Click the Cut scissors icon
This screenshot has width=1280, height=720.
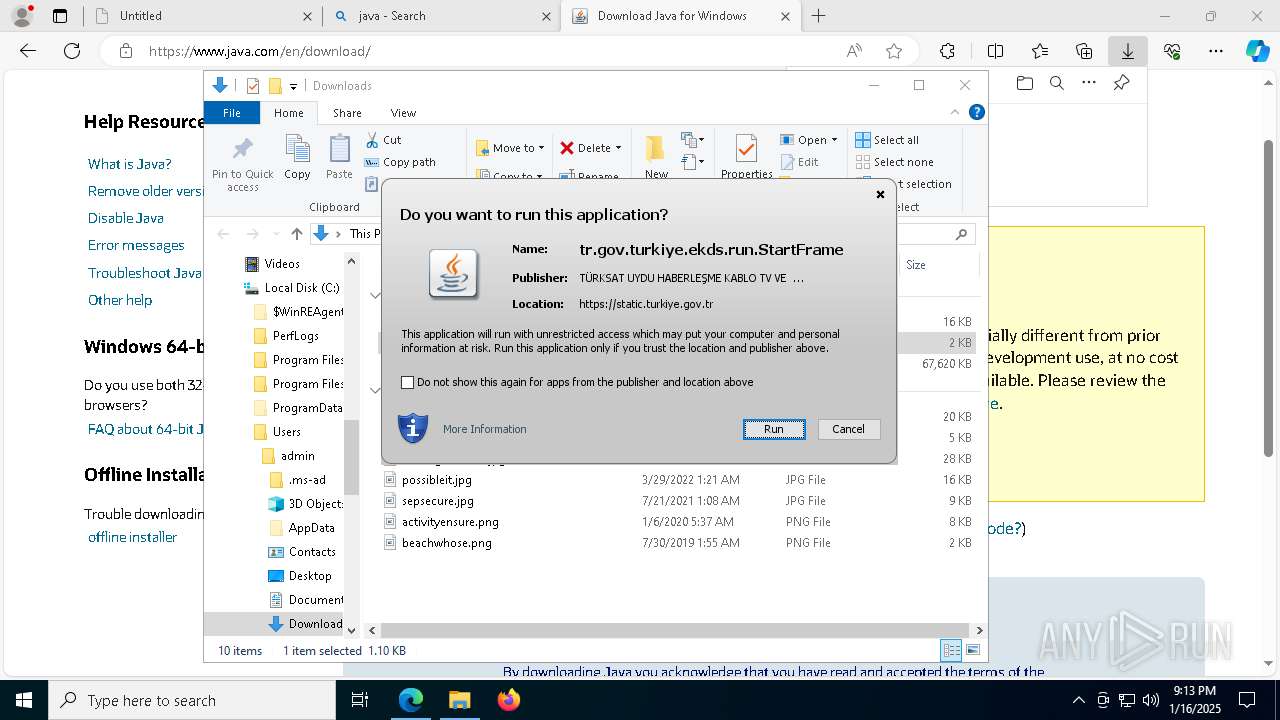click(373, 140)
